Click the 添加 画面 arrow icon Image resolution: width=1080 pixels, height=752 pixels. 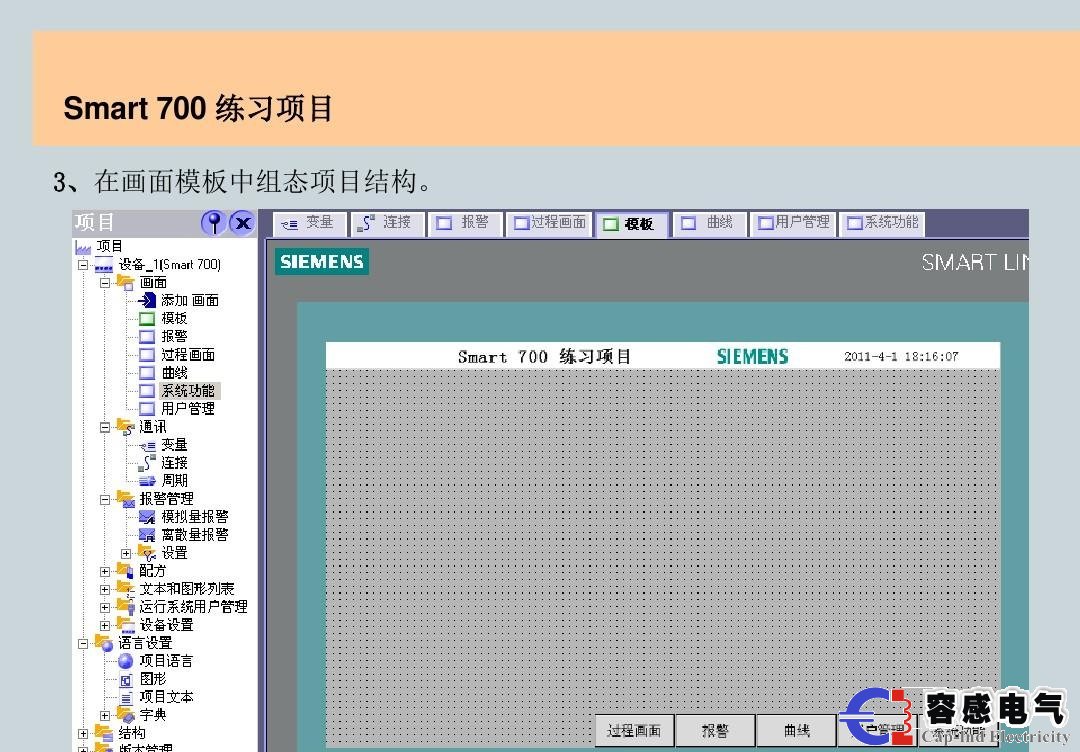click(x=147, y=300)
